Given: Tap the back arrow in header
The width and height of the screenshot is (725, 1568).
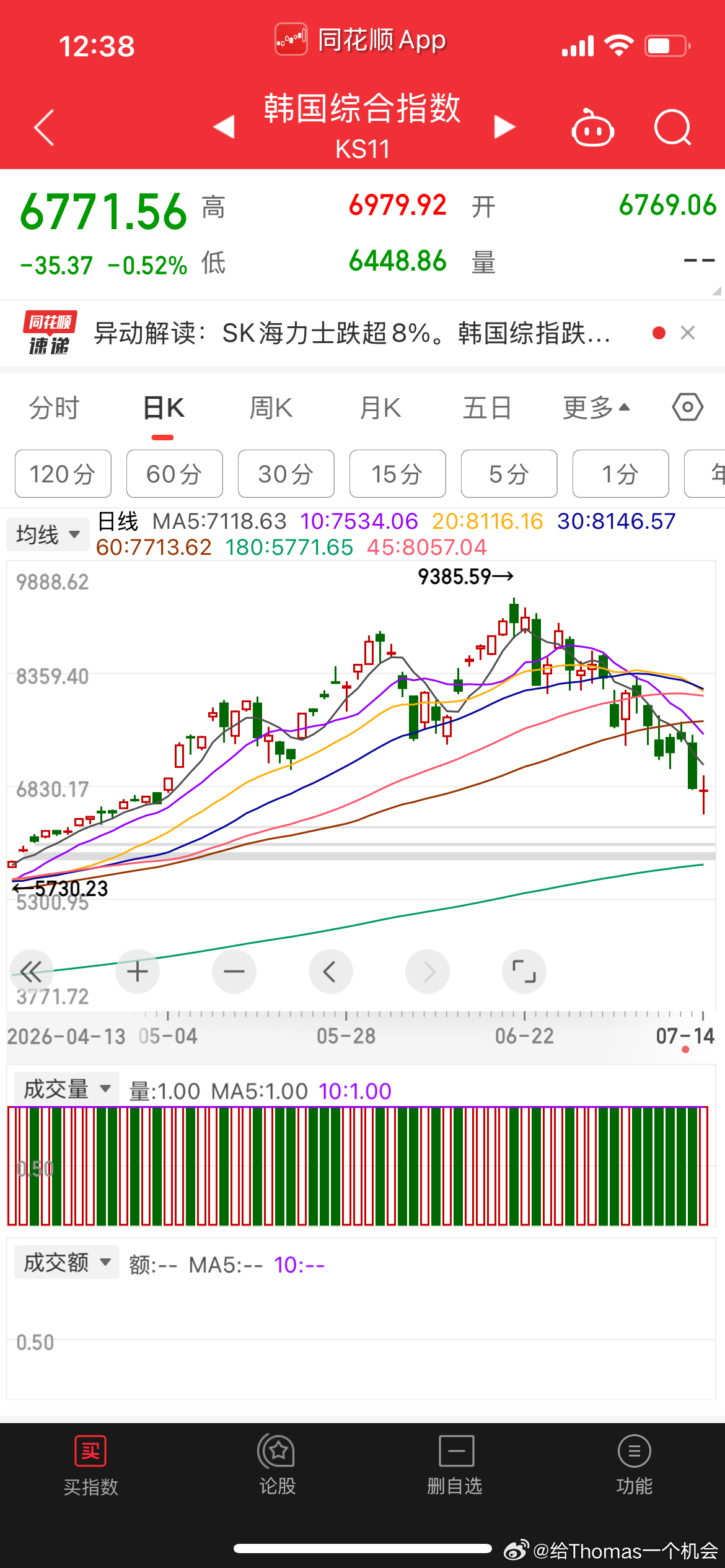Looking at the screenshot, I should click(x=44, y=128).
